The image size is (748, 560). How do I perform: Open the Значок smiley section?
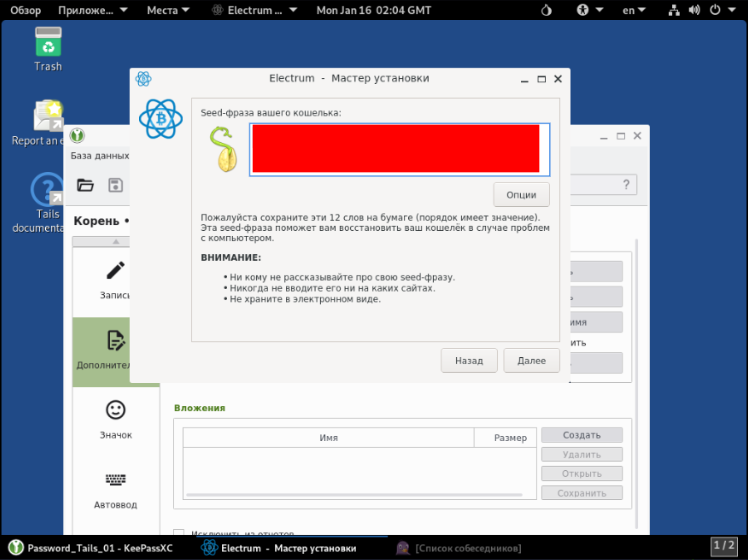(115, 418)
